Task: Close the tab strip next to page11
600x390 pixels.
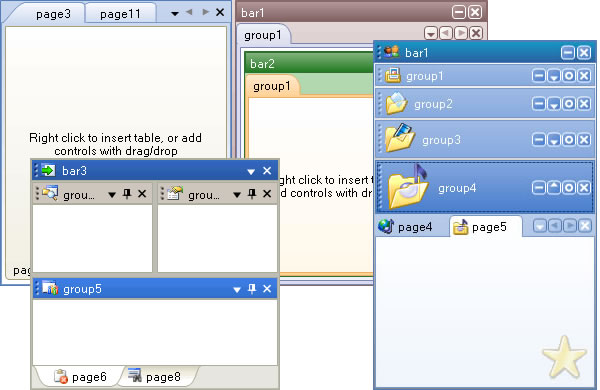Action: pos(220,12)
